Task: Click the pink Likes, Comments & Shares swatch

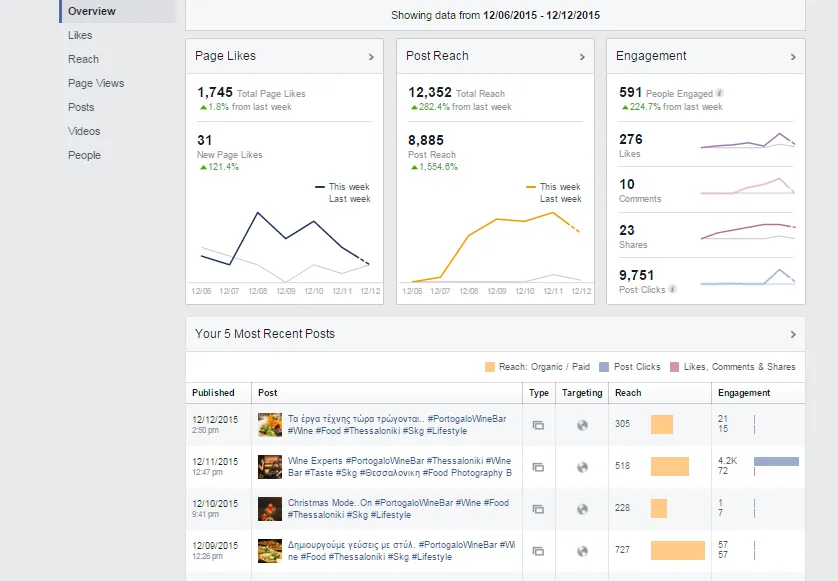Action: pos(674,367)
